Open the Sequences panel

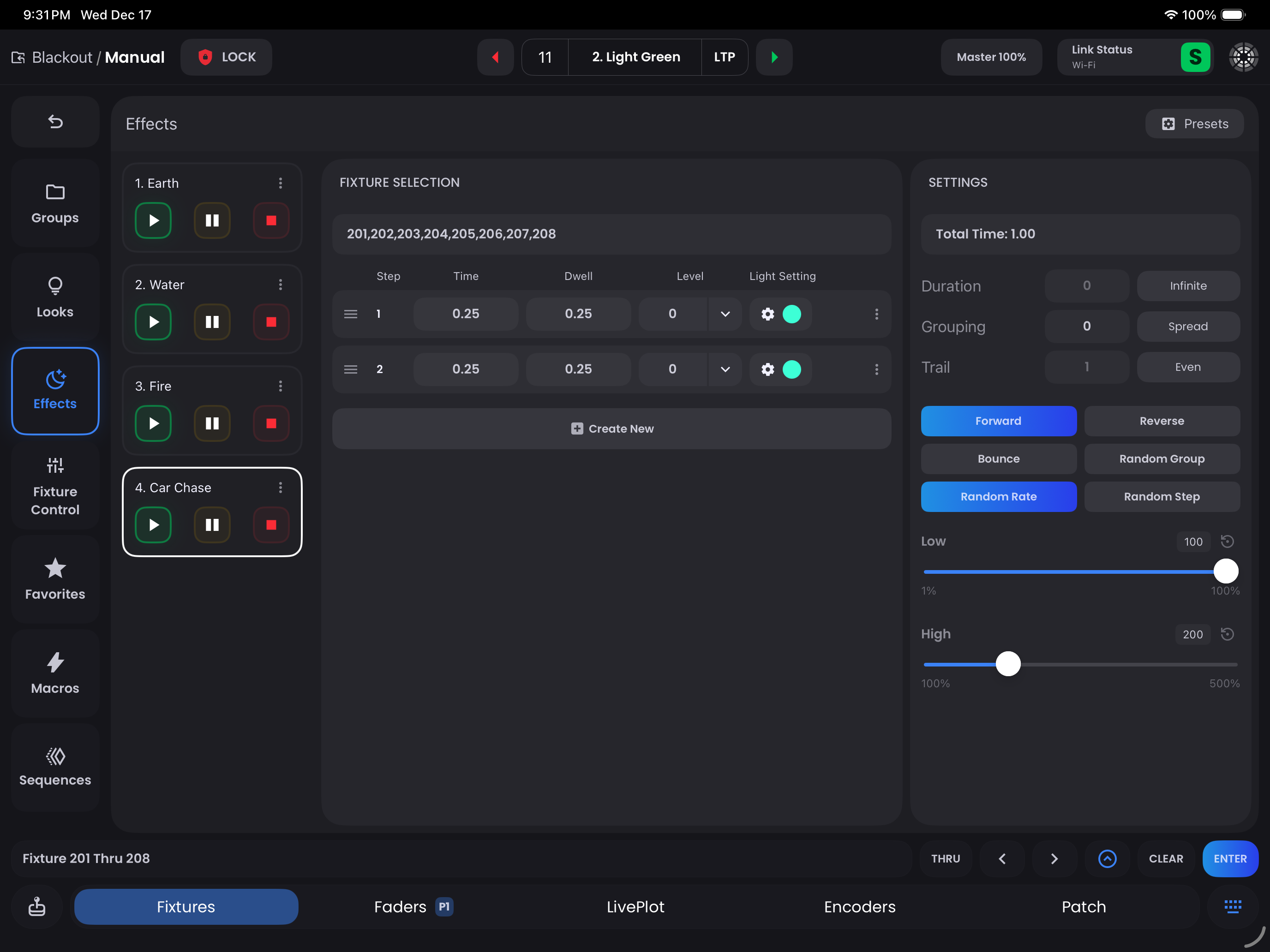54,766
